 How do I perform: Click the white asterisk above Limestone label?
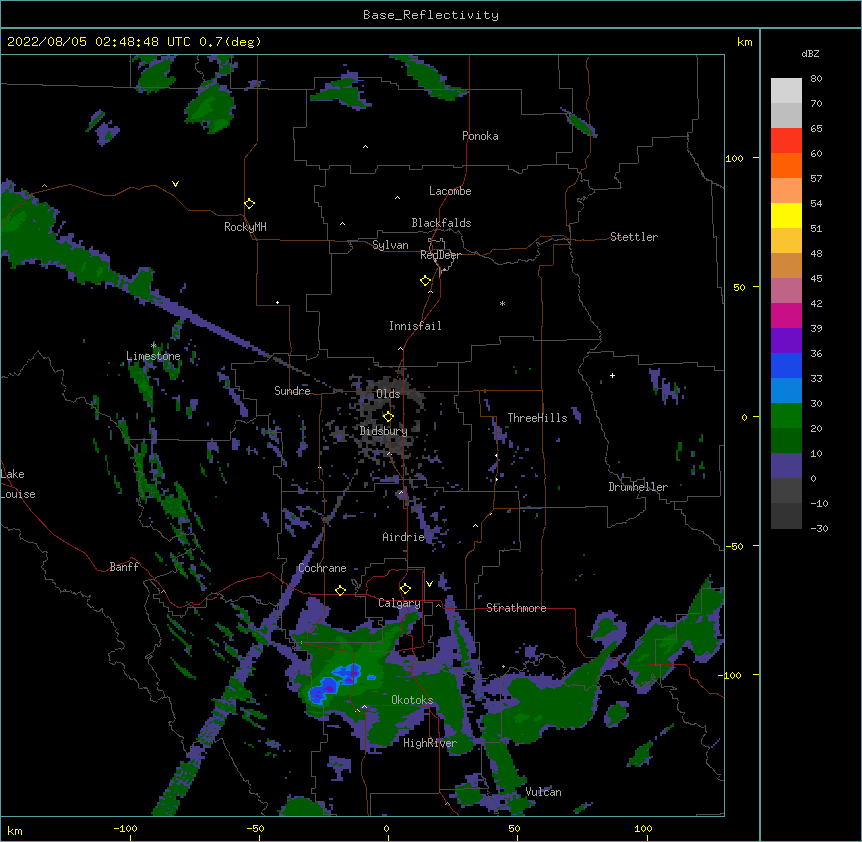pyautogui.click(x=153, y=345)
